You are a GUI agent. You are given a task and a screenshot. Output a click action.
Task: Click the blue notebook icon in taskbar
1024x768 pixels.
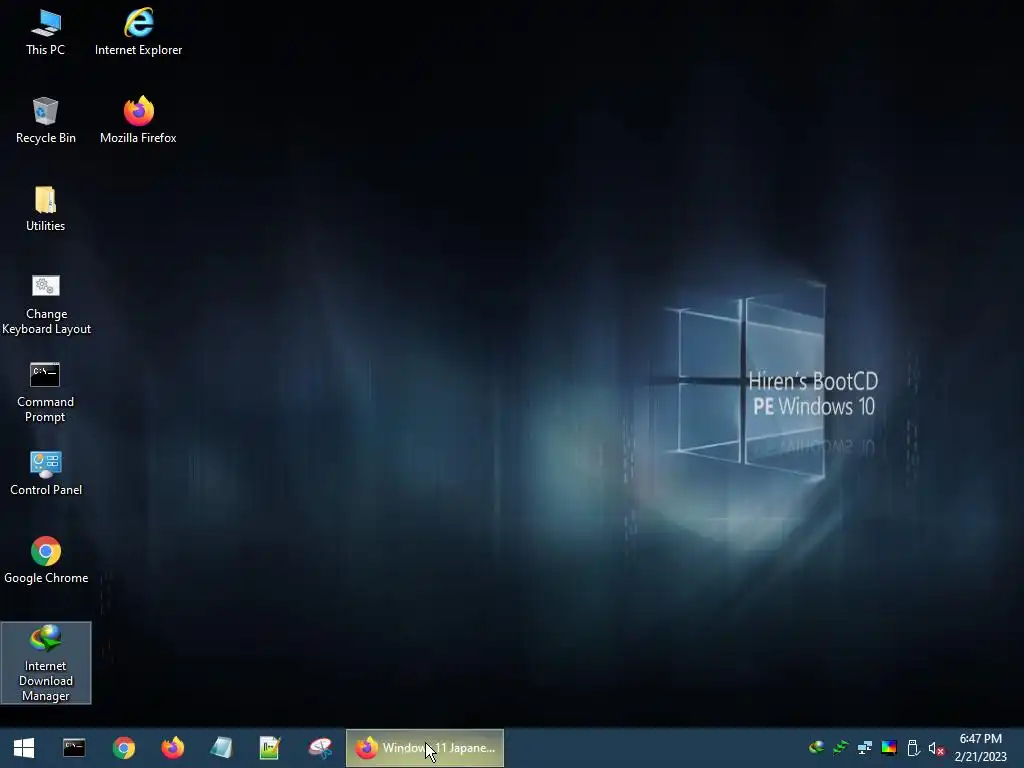coord(221,748)
